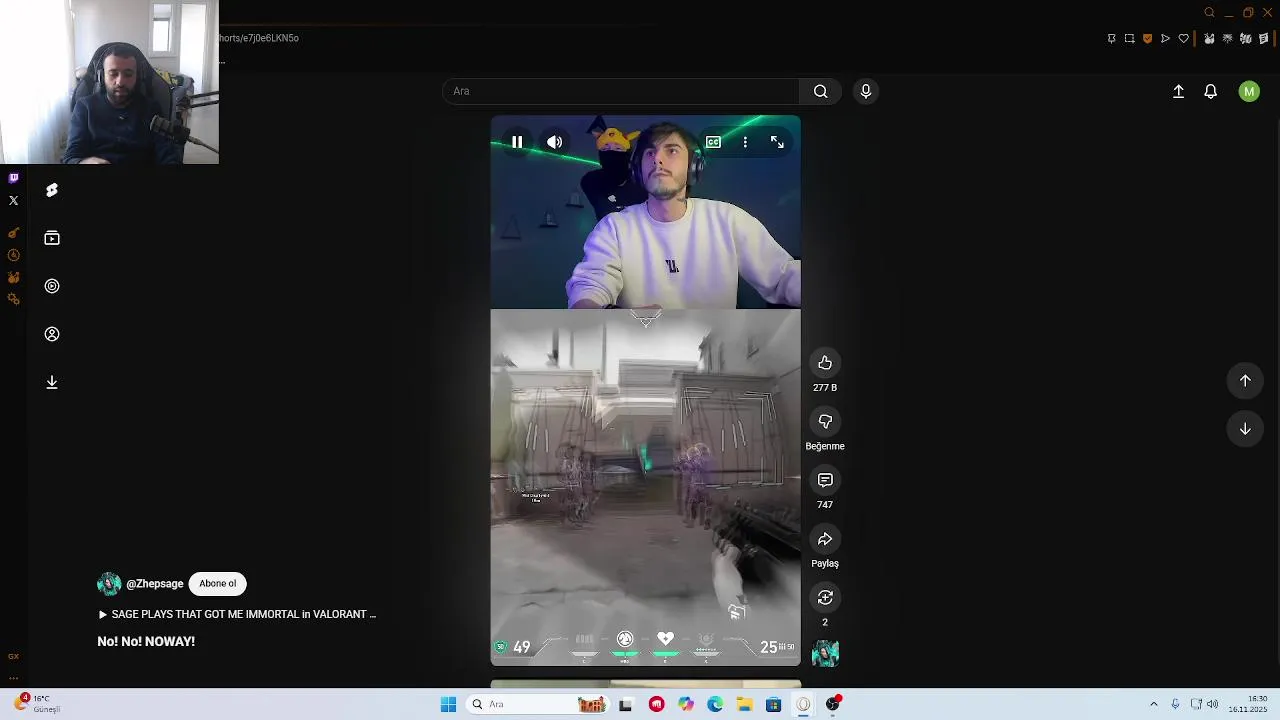
Task: Open the You profile icon in sidebar
Action: pos(52,334)
